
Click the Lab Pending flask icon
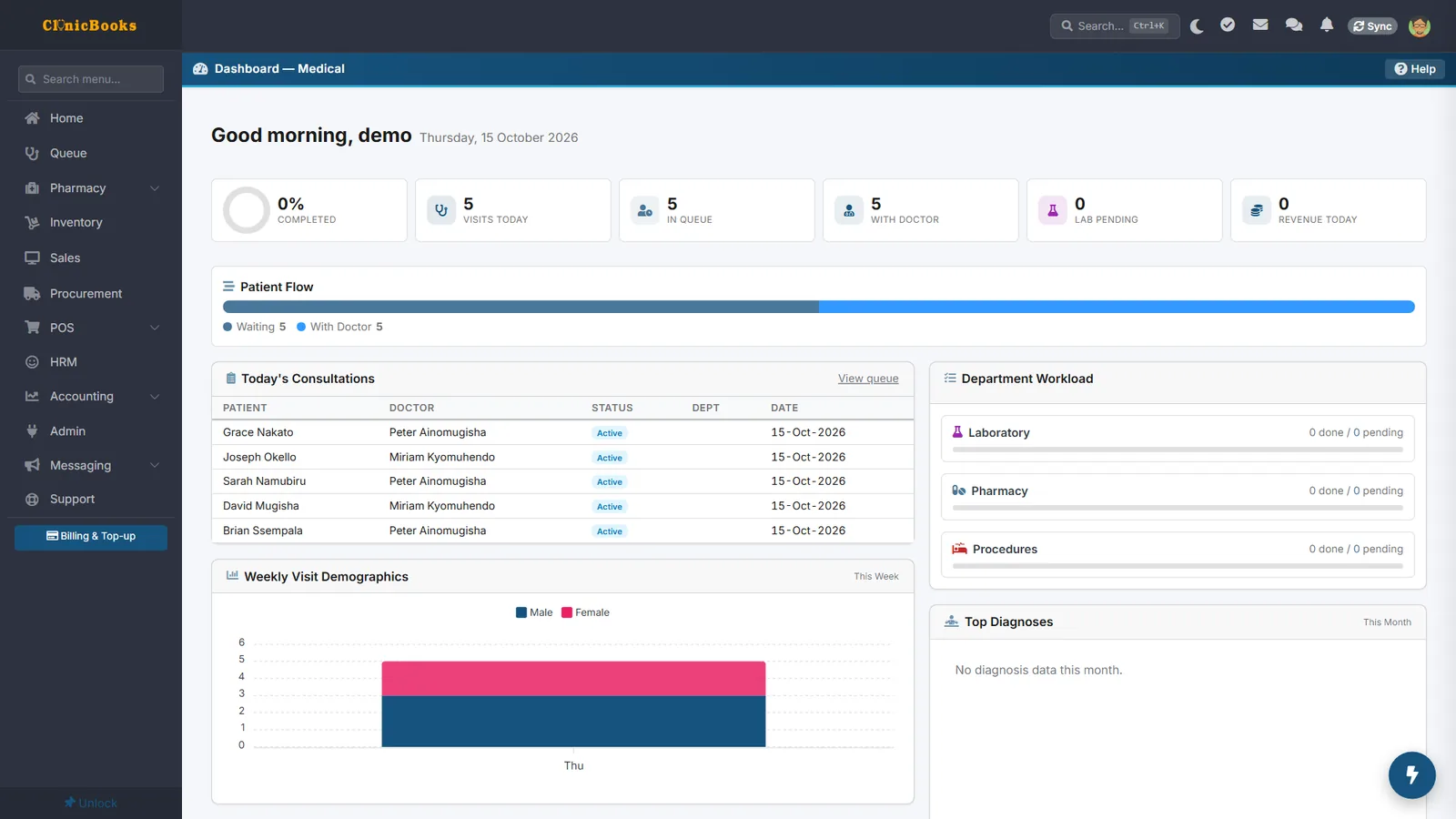[x=1053, y=210]
